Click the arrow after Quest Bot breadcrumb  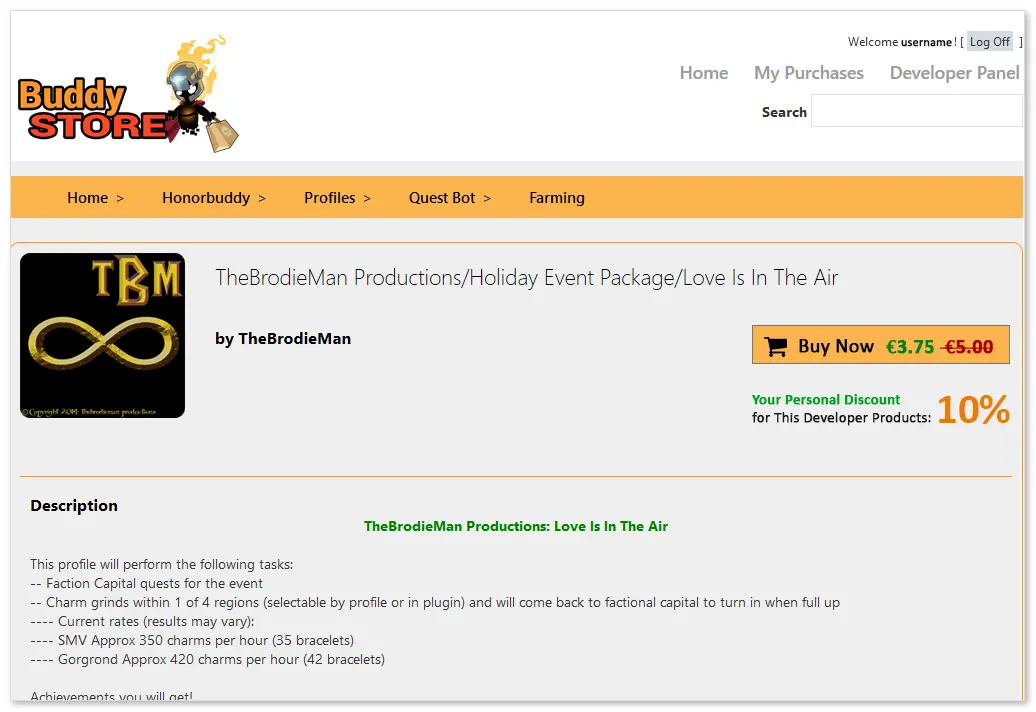[x=488, y=198]
